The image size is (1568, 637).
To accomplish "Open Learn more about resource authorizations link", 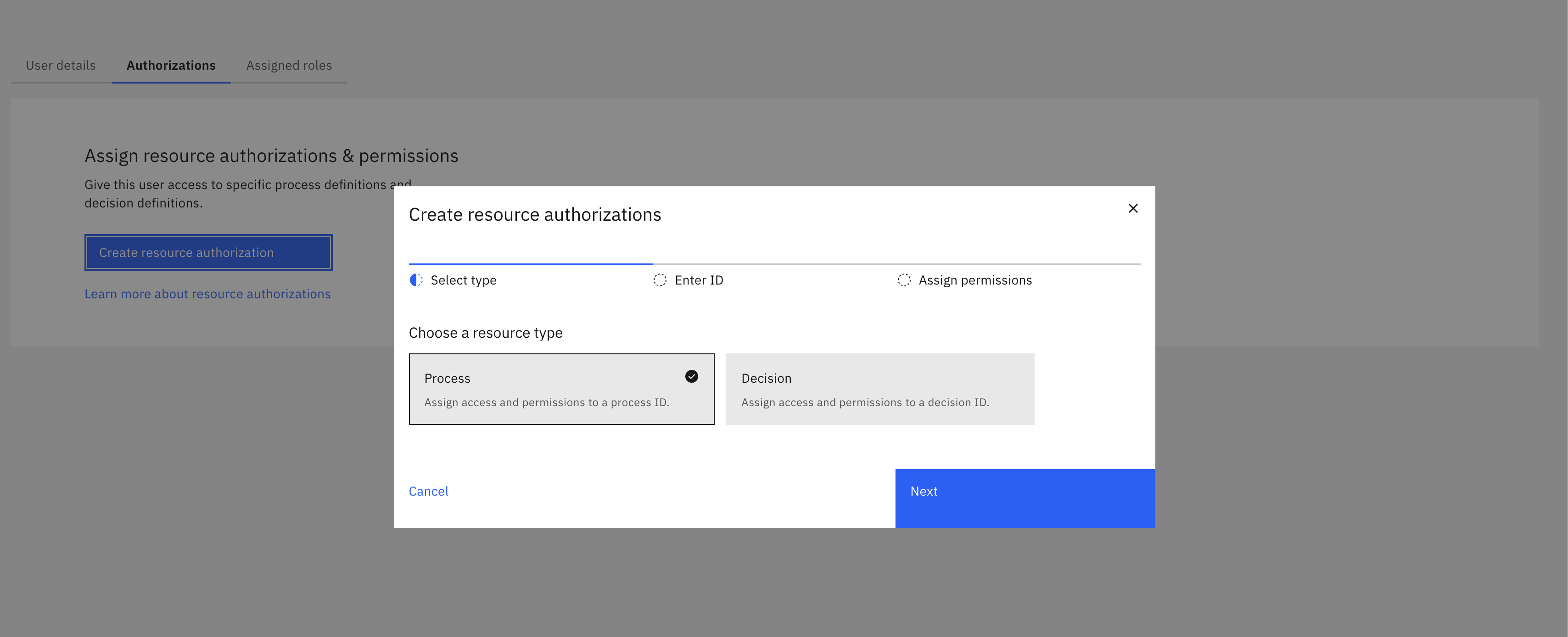I will click(207, 294).
